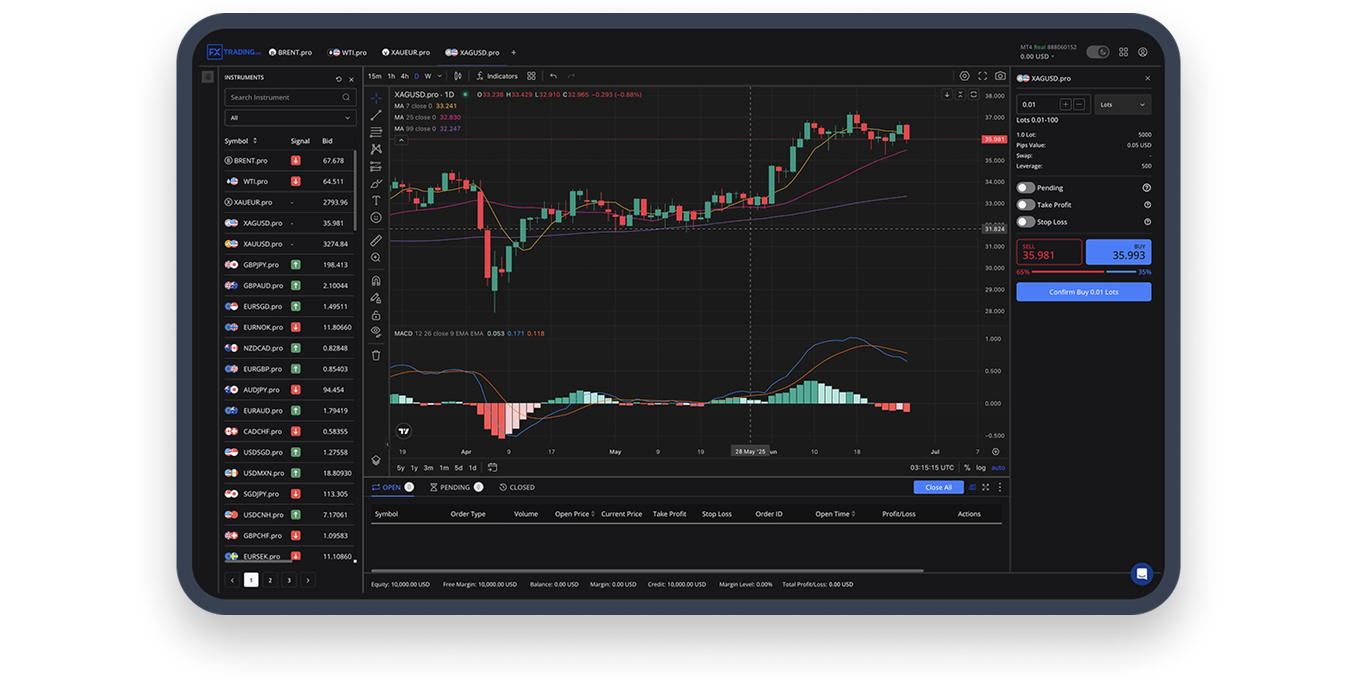Open the candlestick chart type selector
The height and width of the screenshot is (678, 1357).
(x=458, y=76)
